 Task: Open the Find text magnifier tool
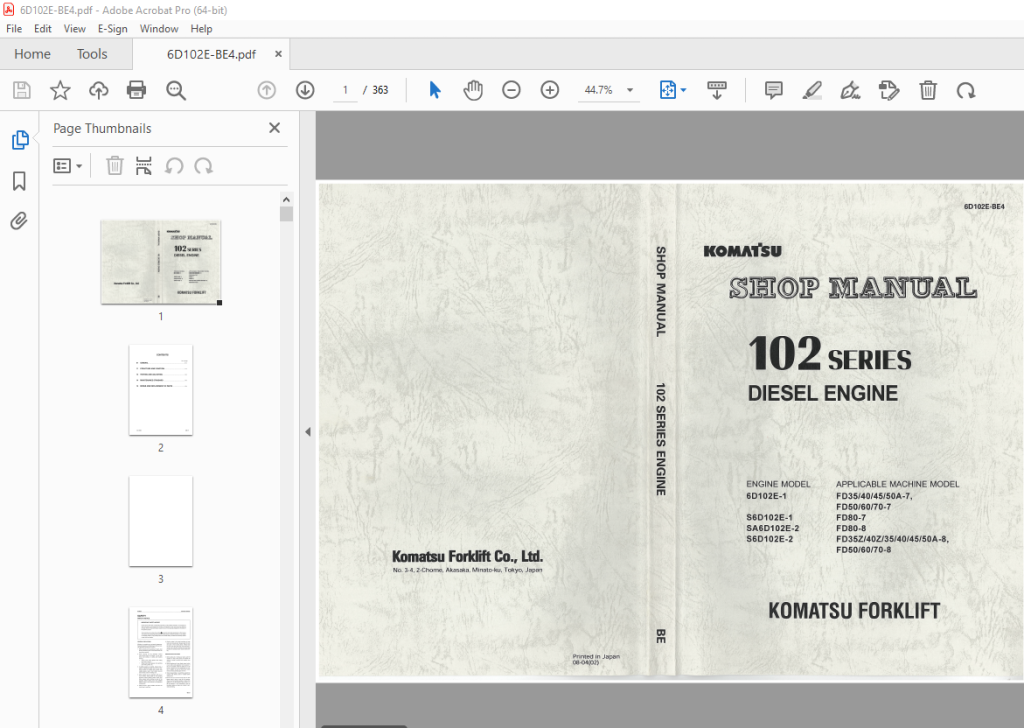click(x=176, y=90)
